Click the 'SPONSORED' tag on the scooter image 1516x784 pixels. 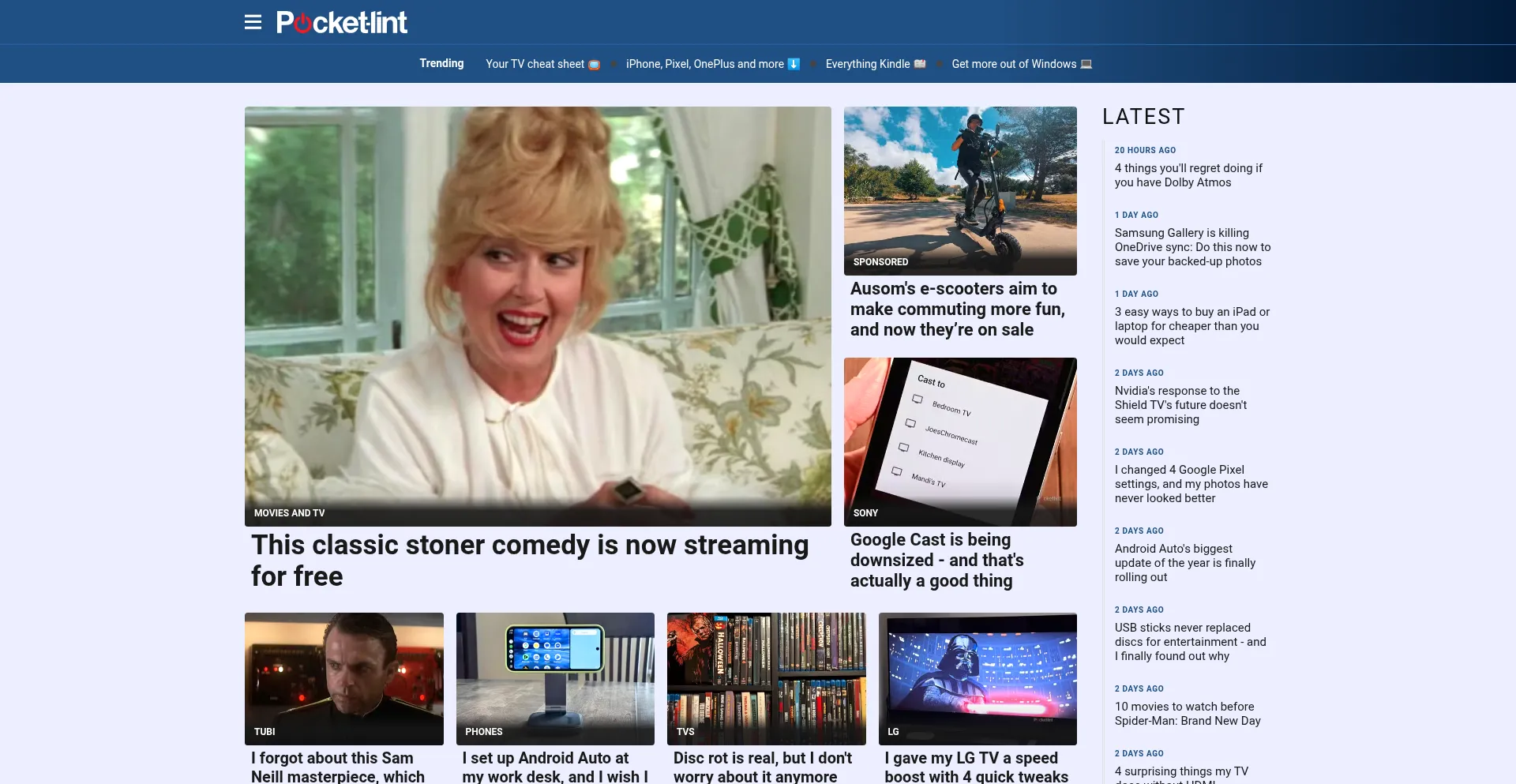click(880, 262)
